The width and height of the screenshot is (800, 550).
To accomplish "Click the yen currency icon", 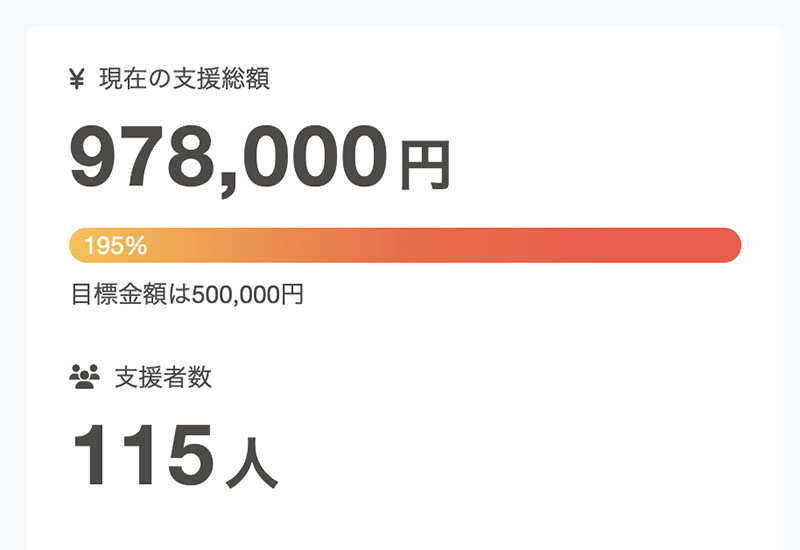I will coord(77,80).
